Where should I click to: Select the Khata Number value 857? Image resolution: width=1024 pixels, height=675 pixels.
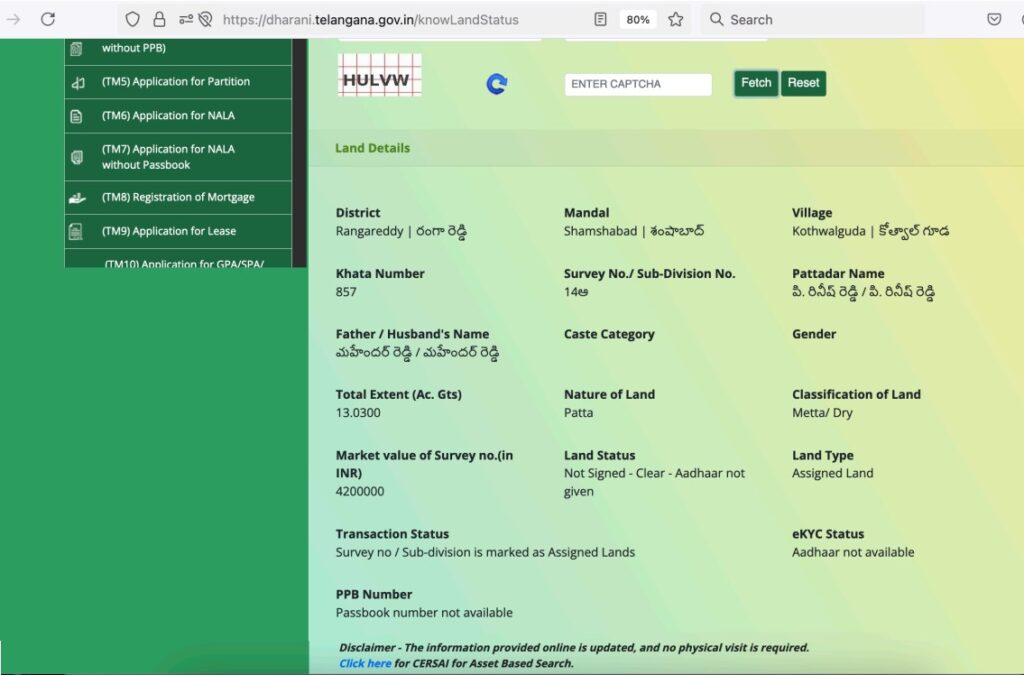pos(346,292)
